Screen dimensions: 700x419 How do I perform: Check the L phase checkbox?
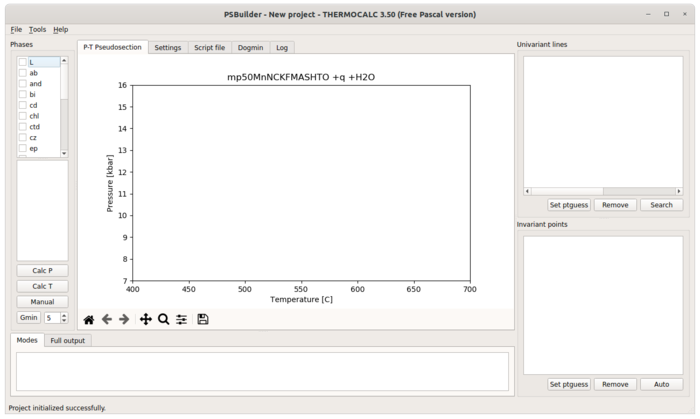click(x=23, y=62)
